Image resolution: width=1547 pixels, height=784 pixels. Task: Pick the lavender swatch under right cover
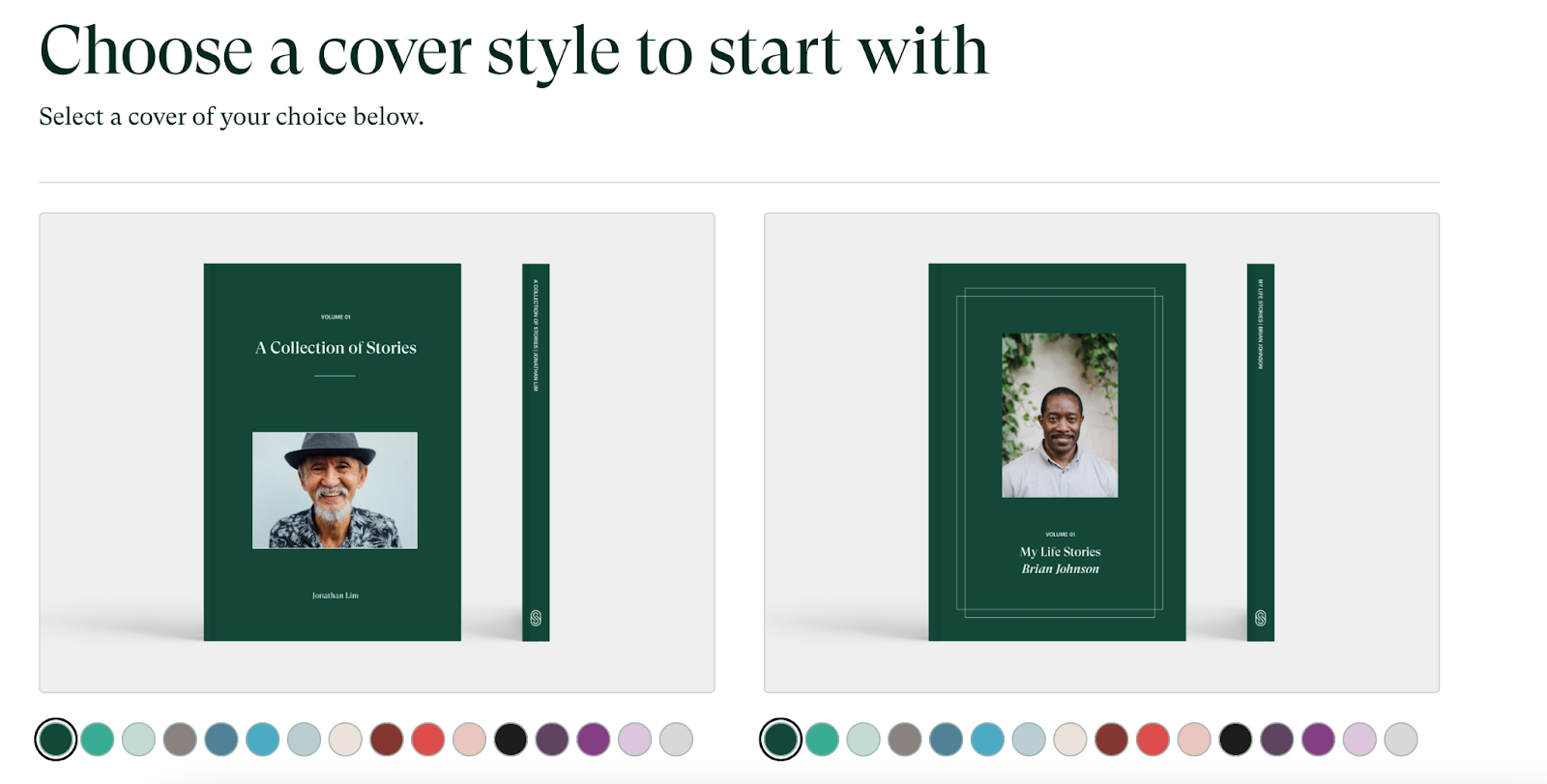[x=1359, y=740]
